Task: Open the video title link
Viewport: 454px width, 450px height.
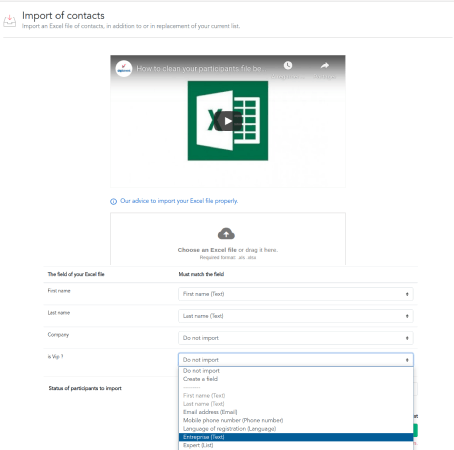Action: tap(202, 69)
